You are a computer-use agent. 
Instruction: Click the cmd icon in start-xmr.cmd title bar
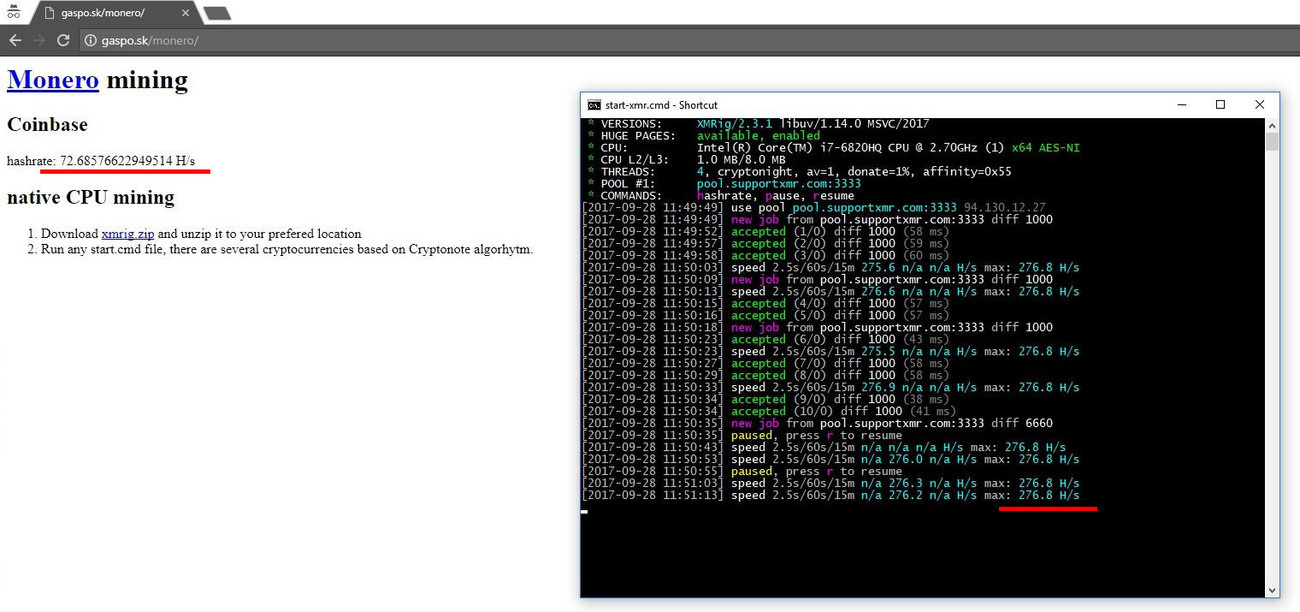click(x=594, y=105)
